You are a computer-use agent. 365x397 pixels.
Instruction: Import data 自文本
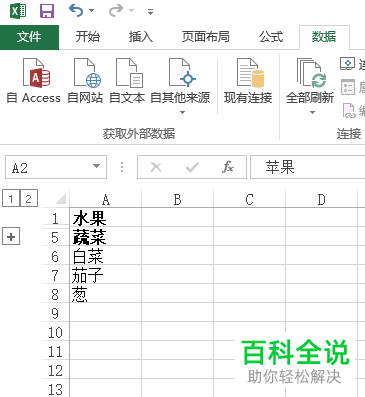[127, 80]
